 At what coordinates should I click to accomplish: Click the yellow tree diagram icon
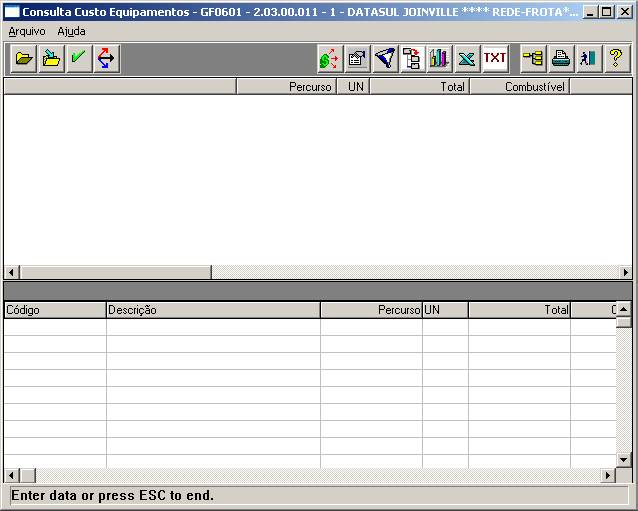coord(533,59)
